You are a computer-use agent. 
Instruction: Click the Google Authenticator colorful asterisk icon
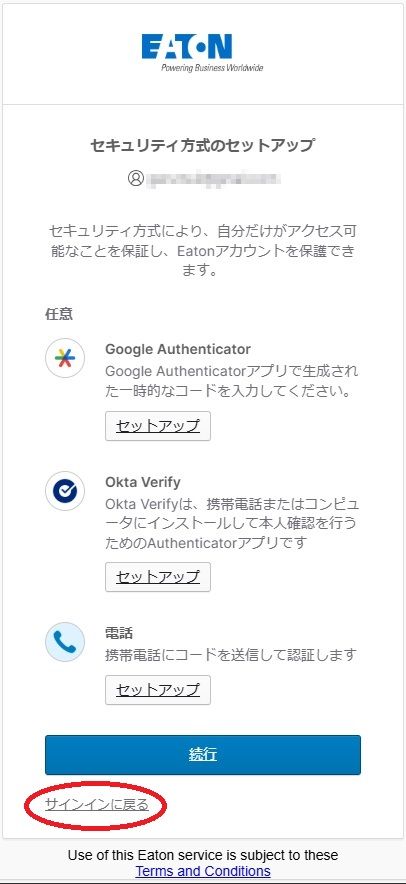tap(65, 359)
